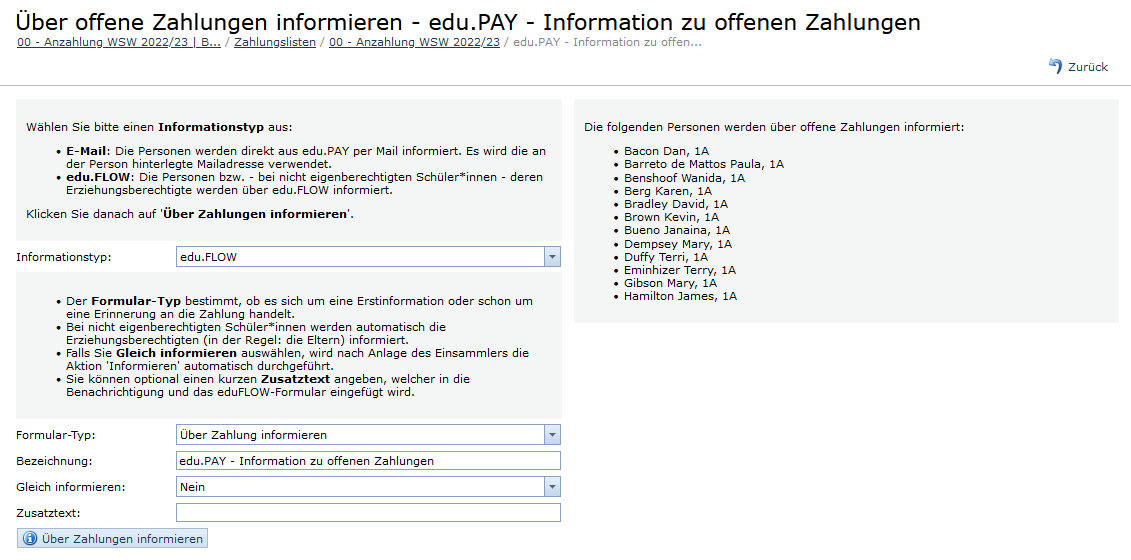The image size is (1131, 560).
Task: Click the Zurück back arrow icon
Action: click(1055, 66)
